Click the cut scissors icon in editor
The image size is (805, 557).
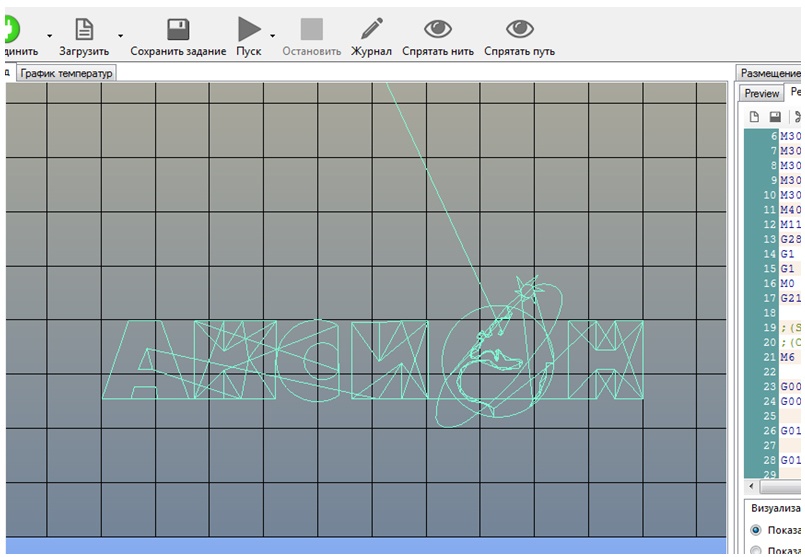click(x=797, y=117)
